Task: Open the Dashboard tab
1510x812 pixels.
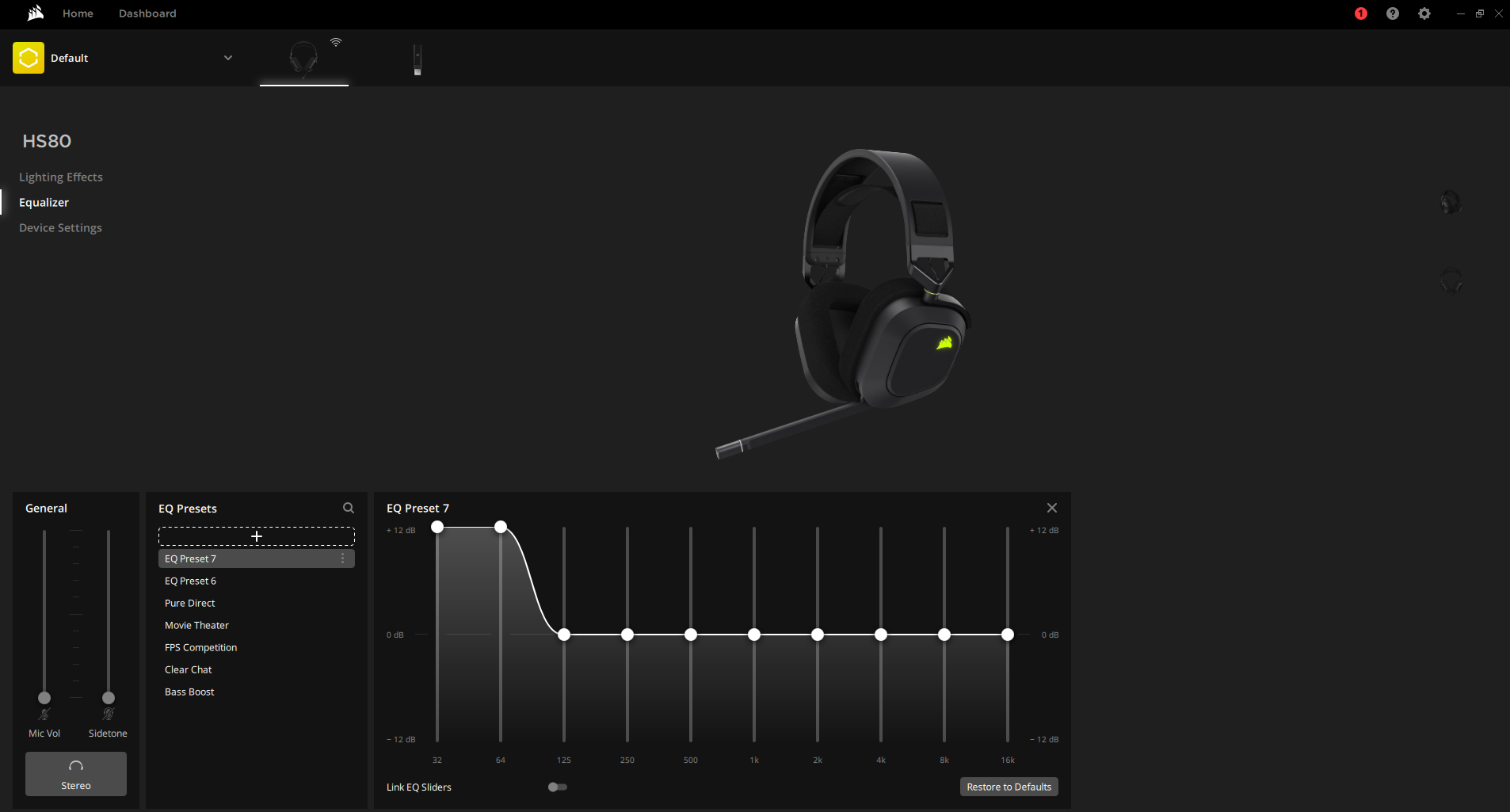Action: pos(147,13)
